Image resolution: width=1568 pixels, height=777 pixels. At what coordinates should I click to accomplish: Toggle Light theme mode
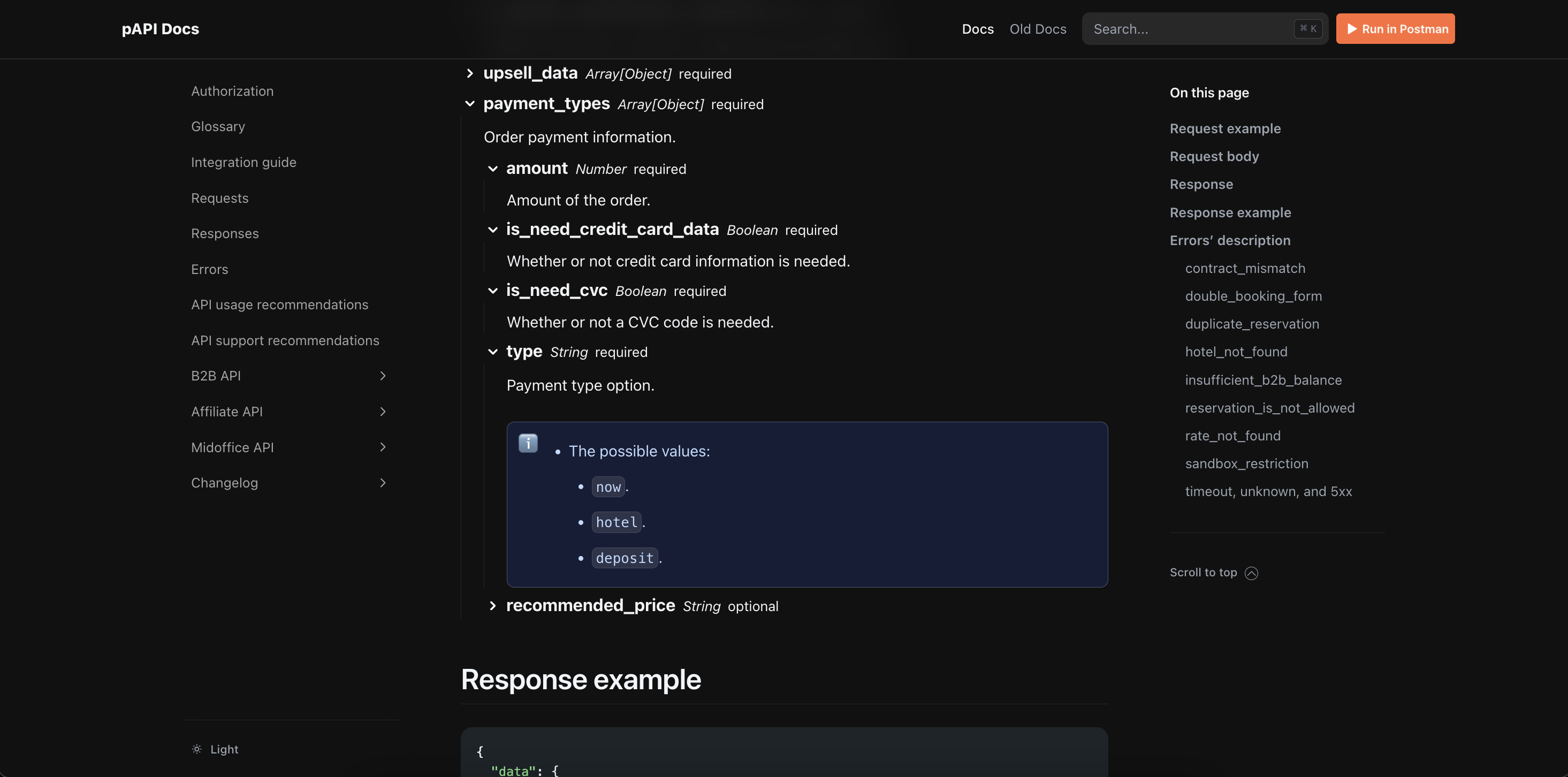point(224,749)
